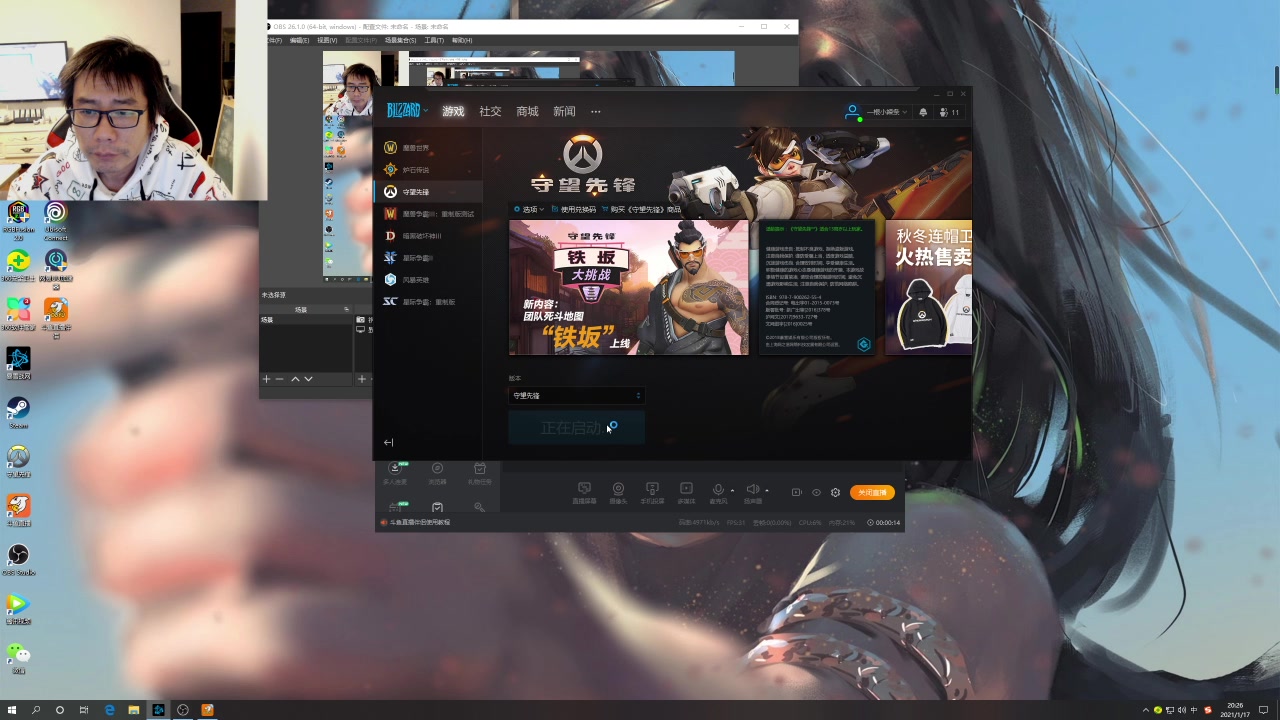Viewport: 1280px width, 720px height.
Task: Open taskbar search
Action: click(36, 710)
